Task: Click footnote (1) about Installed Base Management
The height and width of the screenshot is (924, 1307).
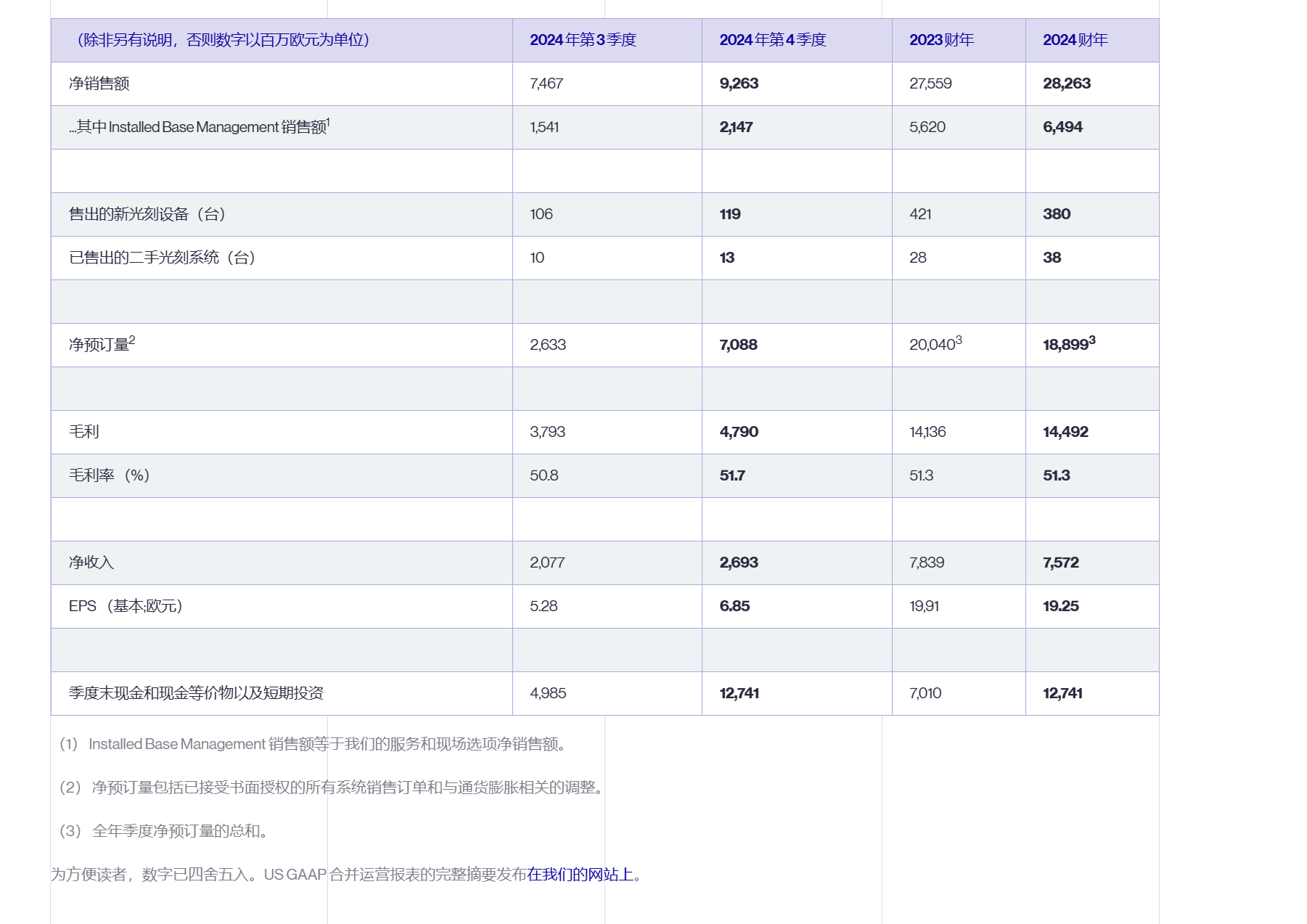Action: coord(315,744)
